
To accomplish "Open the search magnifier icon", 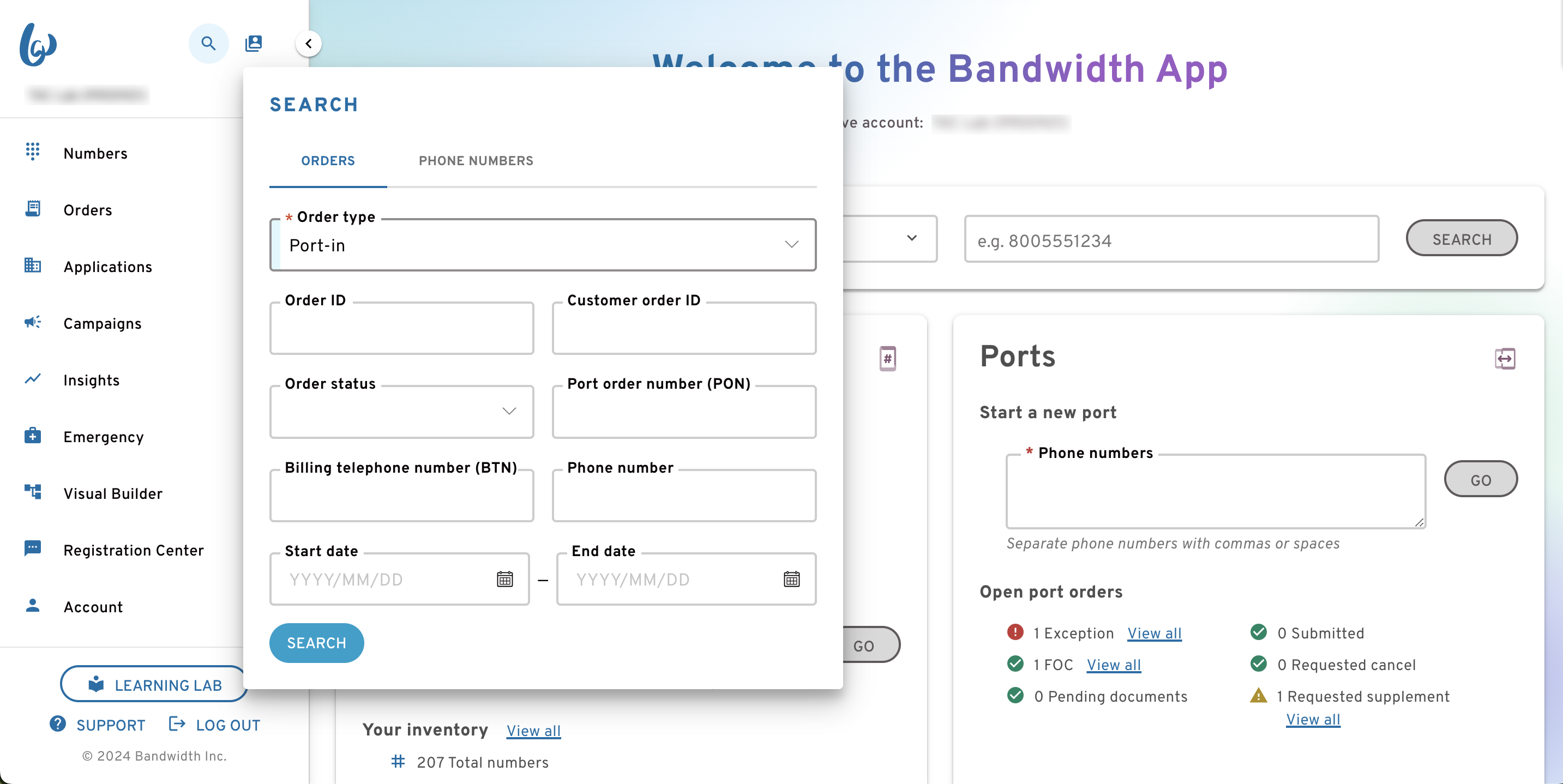I will tap(208, 44).
